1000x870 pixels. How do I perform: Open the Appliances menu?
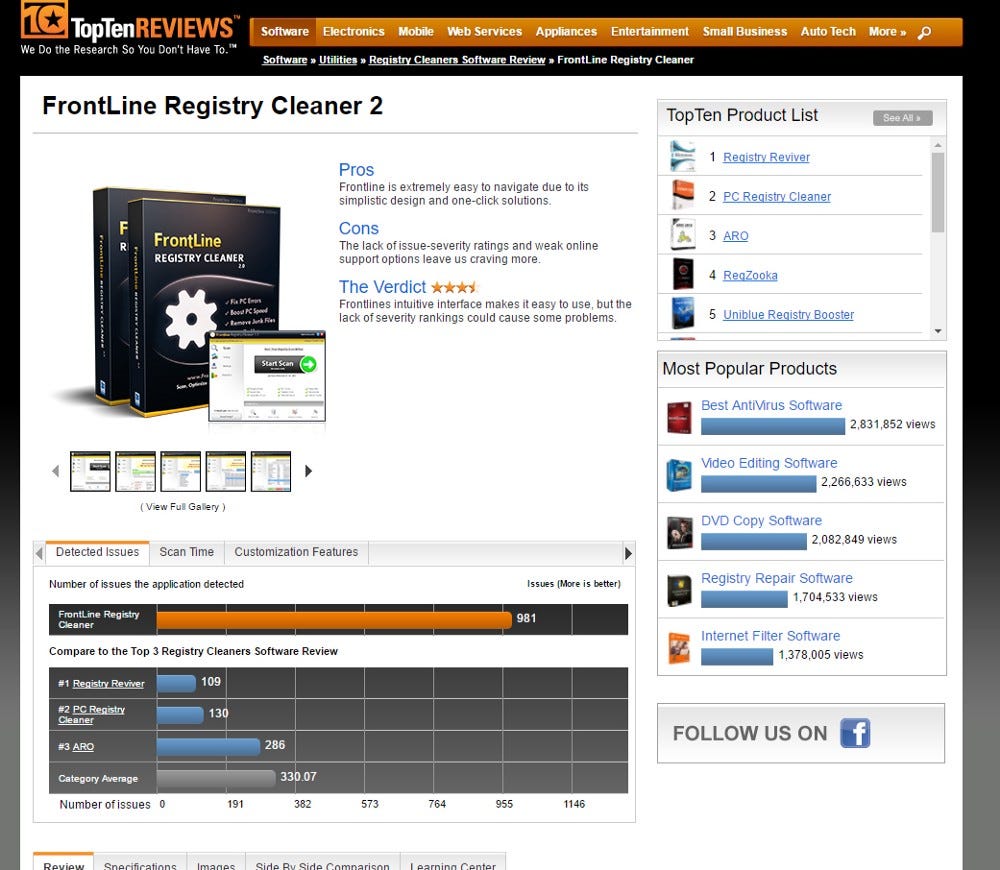[x=566, y=31]
